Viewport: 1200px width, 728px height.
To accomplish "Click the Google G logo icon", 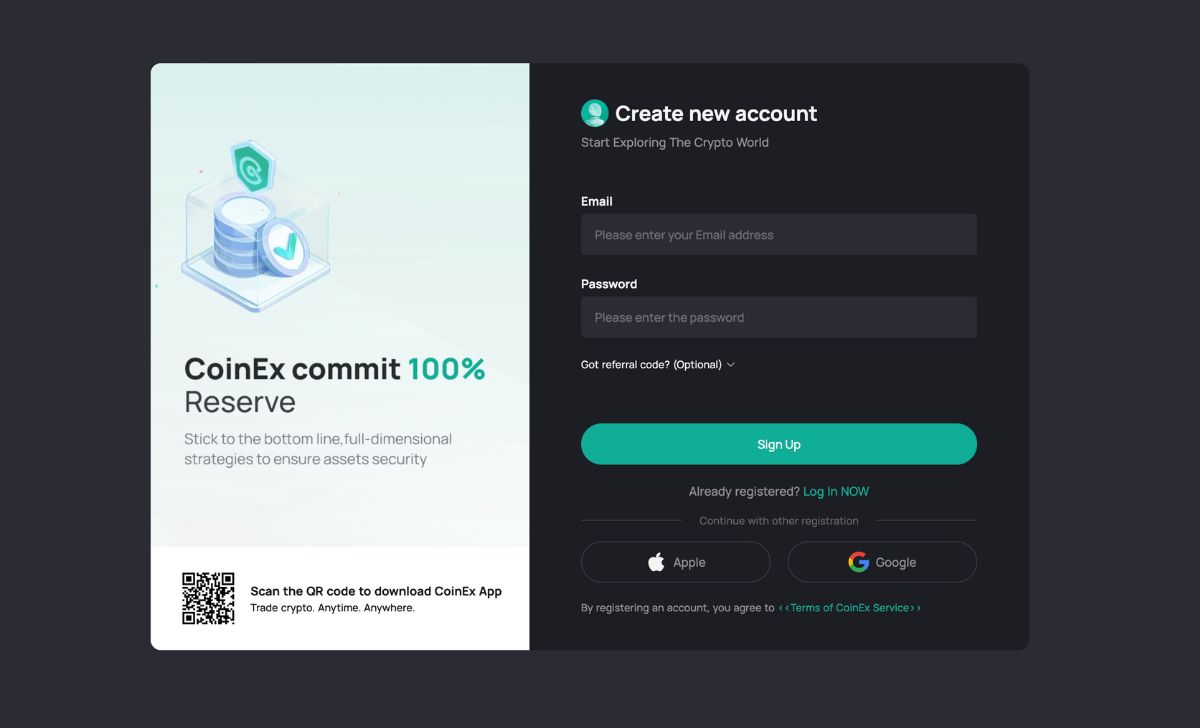I will [858, 562].
